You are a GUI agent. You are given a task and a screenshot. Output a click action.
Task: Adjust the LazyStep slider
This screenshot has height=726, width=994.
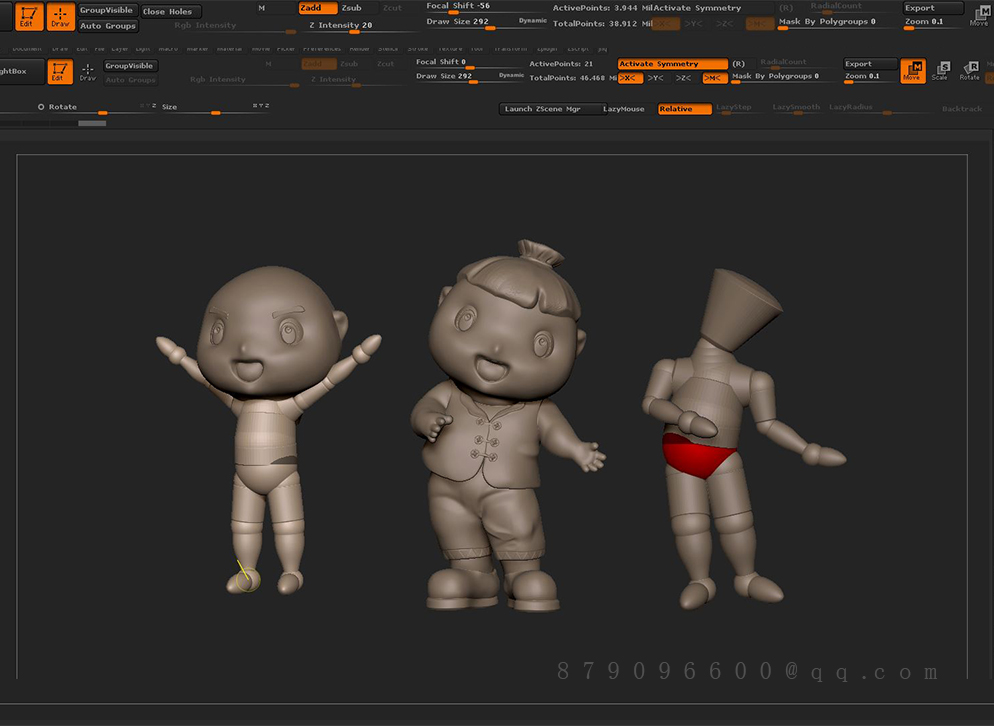[739, 109]
